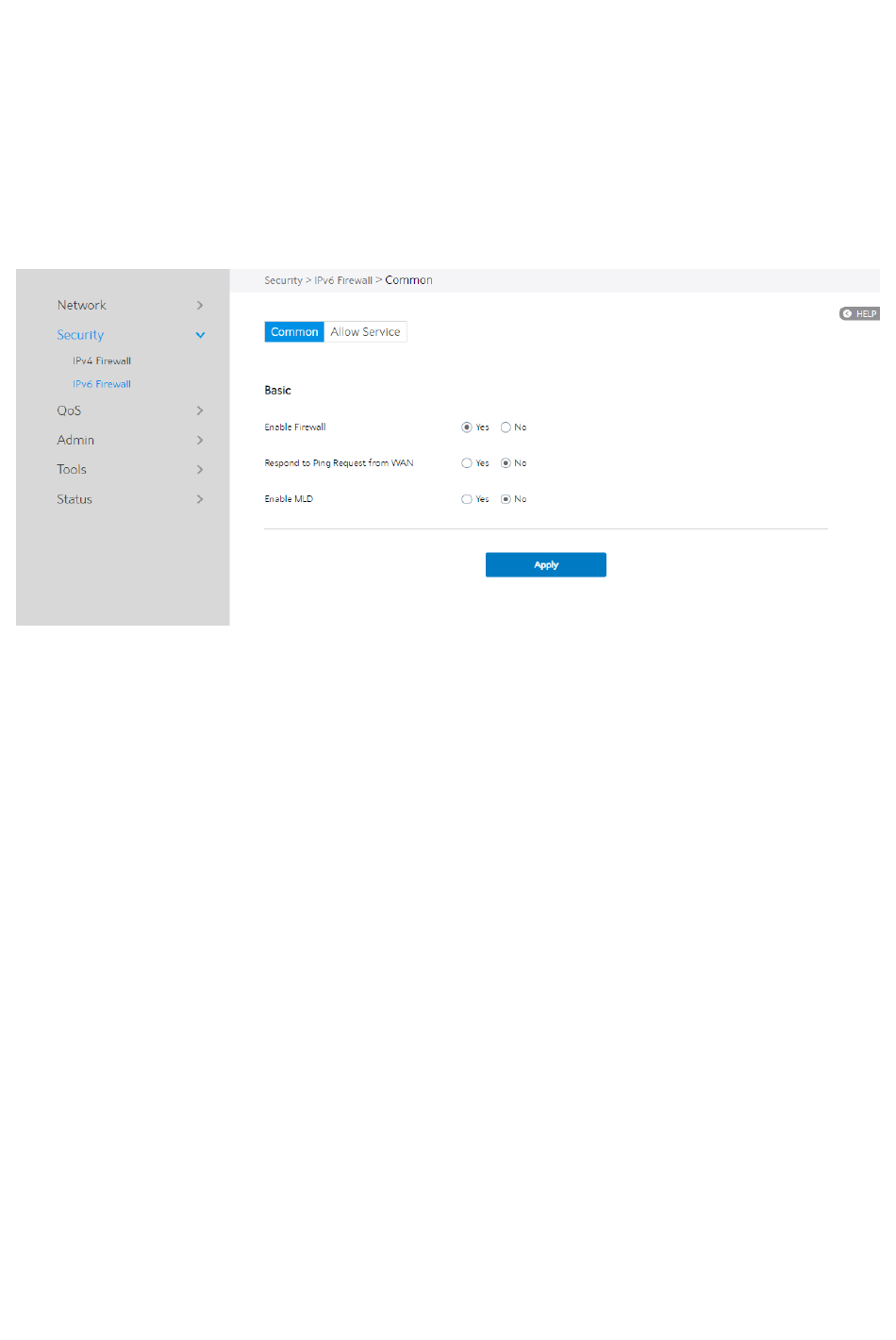Click the Respond to Ping Request from WAN label
896x1340 pixels.
click(x=339, y=463)
